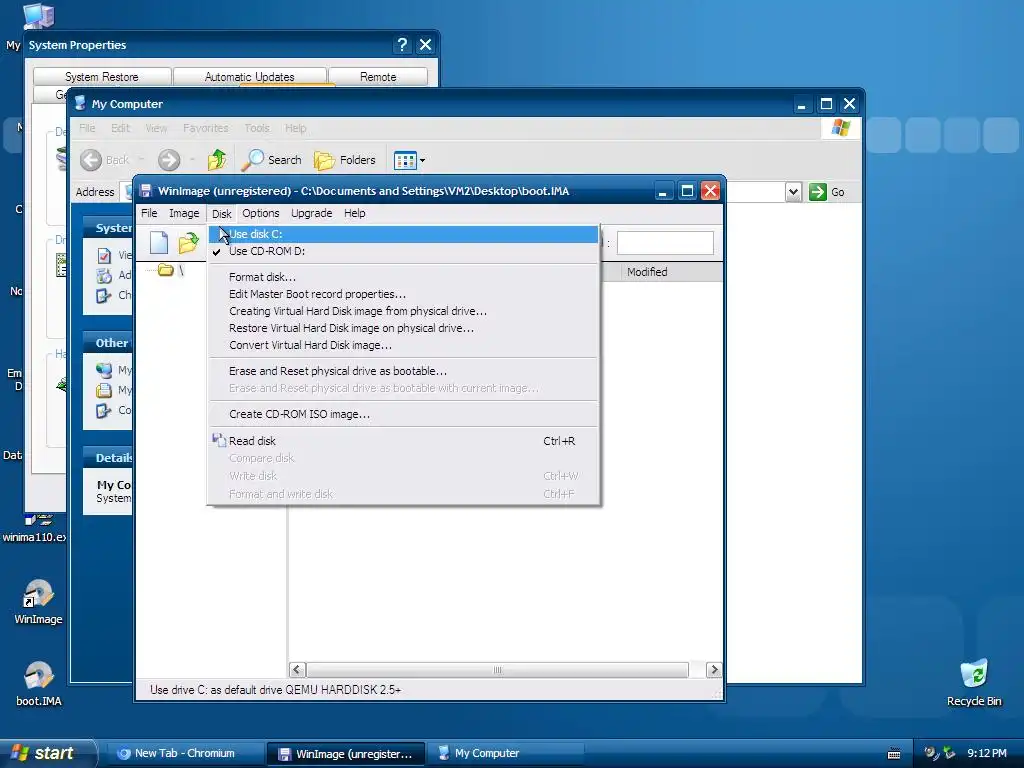
Task: Select Use CD-ROM D: checked entry
Action: pyautogui.click(x=403, y=251)
